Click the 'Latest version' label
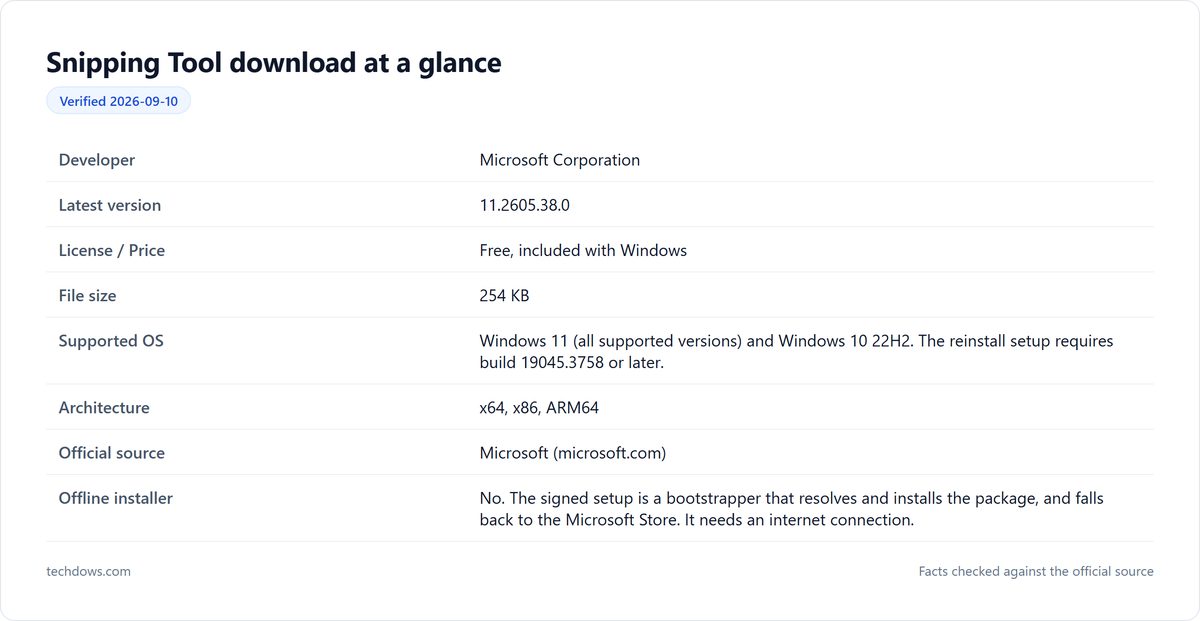Viewport: 1200px width, 621px height. 110,205
